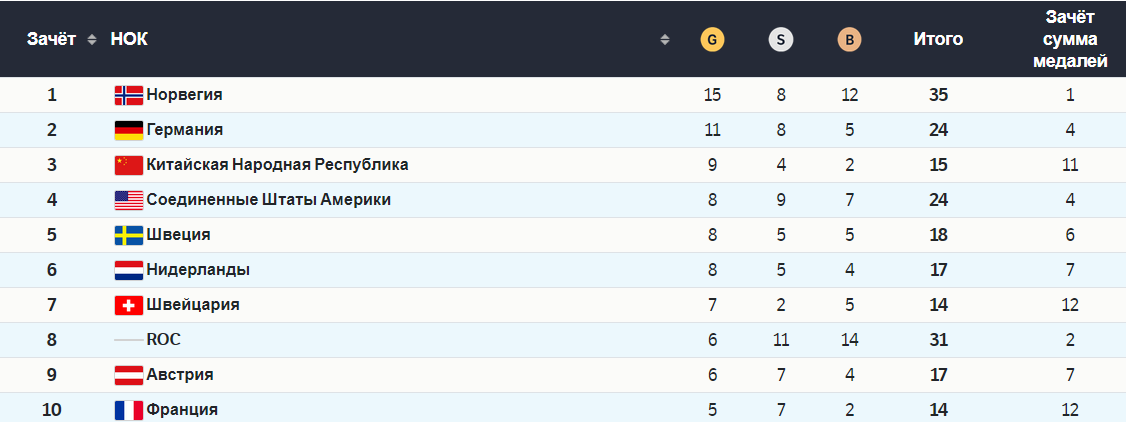Click the United States flag icon
Viewport: 1126px width, 422px height.
(x=129, y=200)
